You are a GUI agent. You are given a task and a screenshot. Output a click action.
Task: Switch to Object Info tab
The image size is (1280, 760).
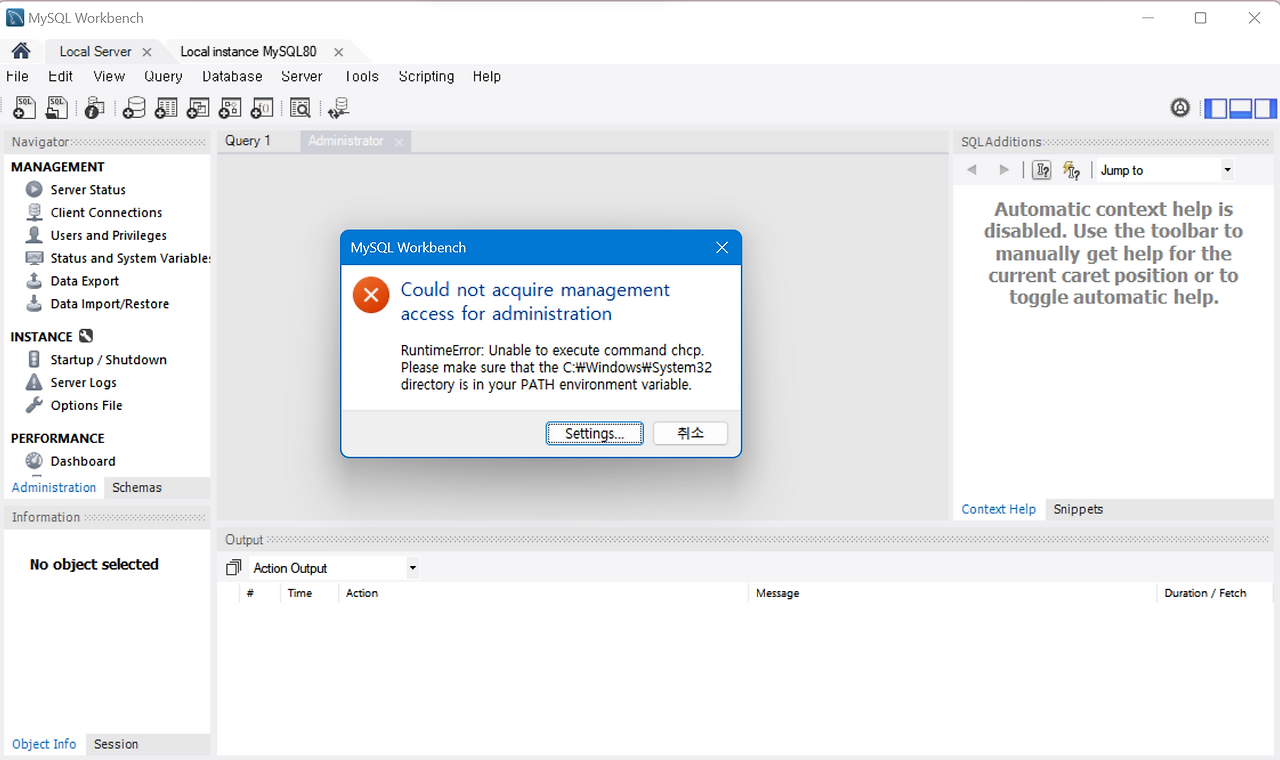point(44,744)
